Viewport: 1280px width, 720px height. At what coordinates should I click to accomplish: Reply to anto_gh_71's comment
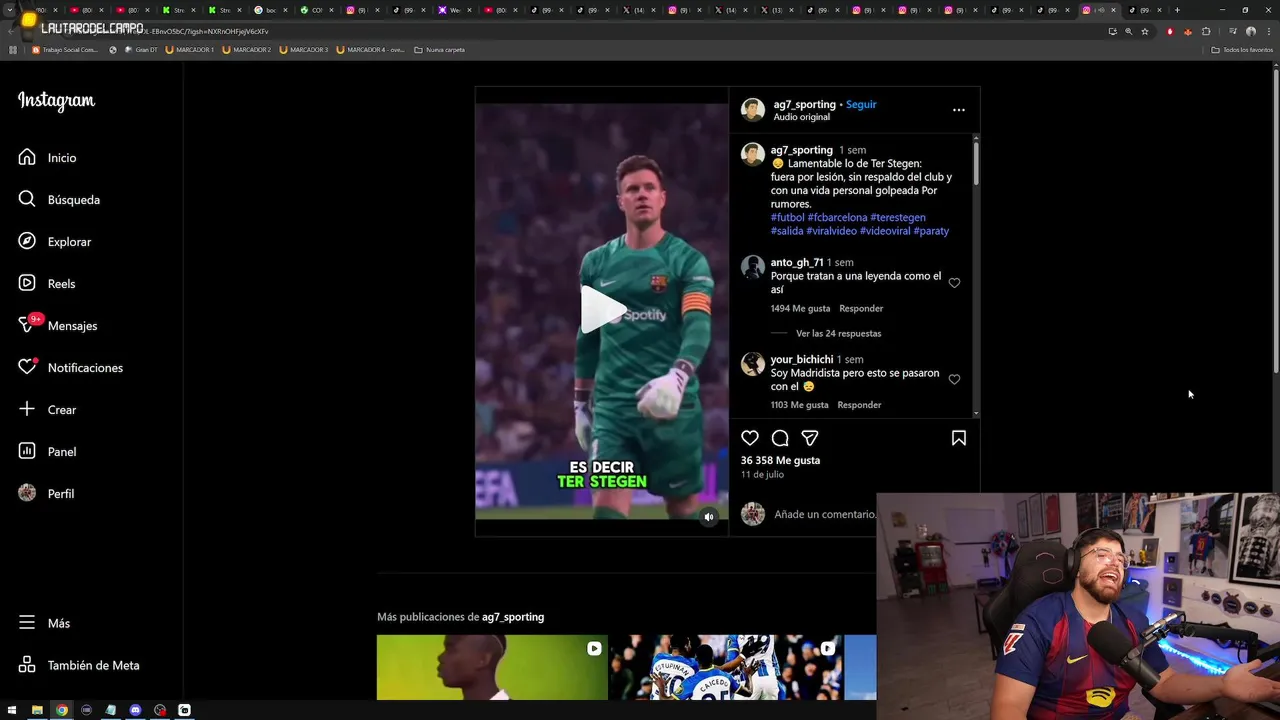[x=861, y=308]
